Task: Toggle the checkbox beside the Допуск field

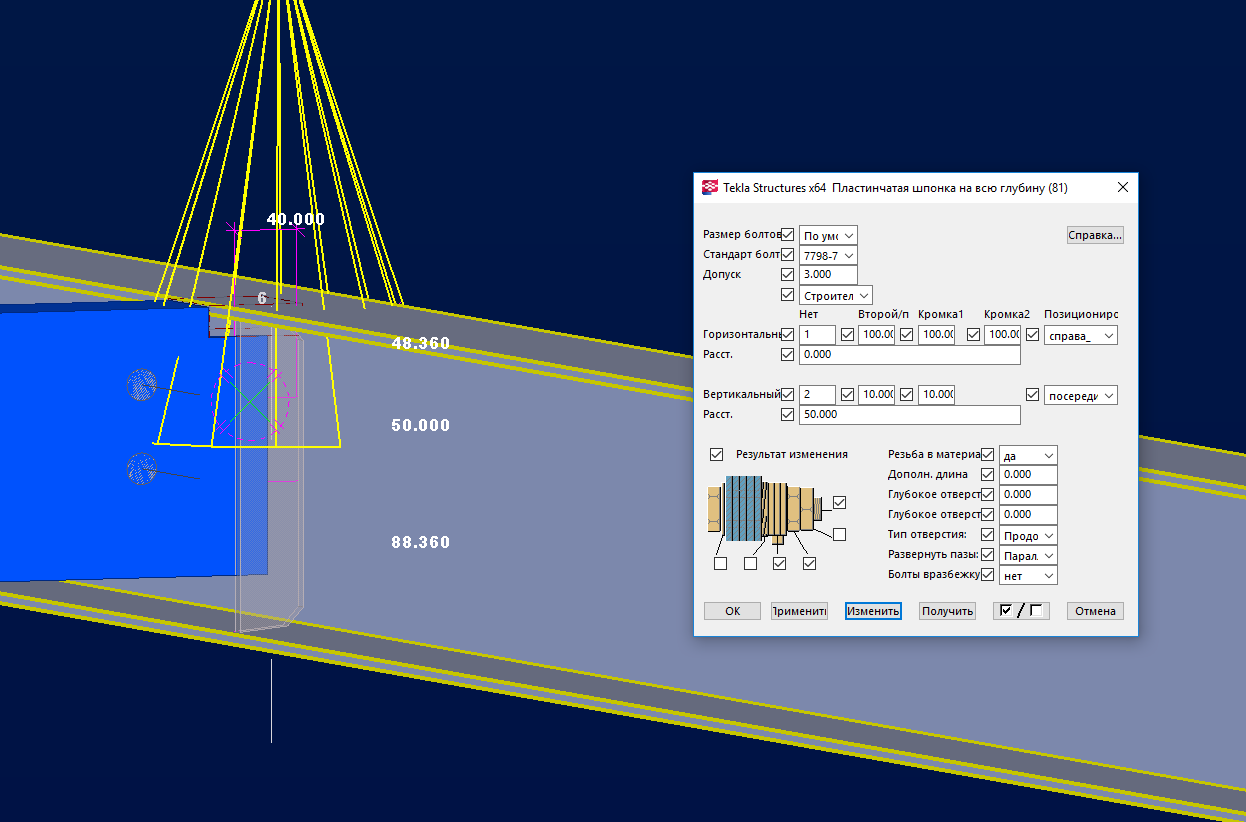Action: (x=787, y=274)
